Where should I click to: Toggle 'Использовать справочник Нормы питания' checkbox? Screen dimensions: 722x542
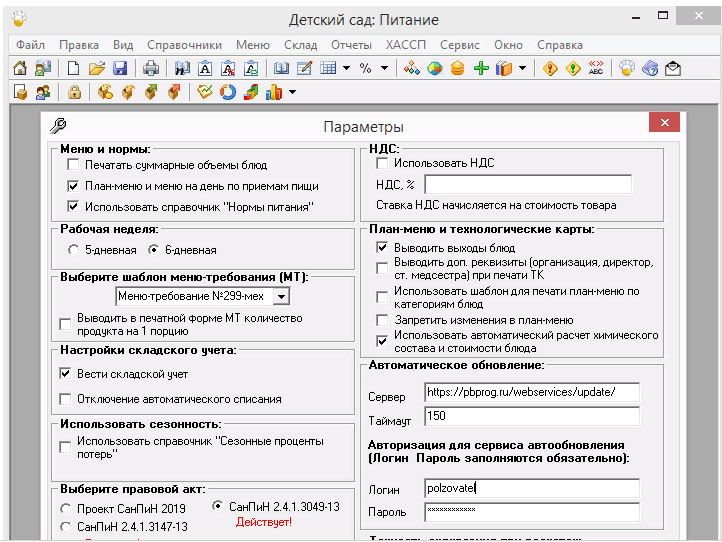73,206
